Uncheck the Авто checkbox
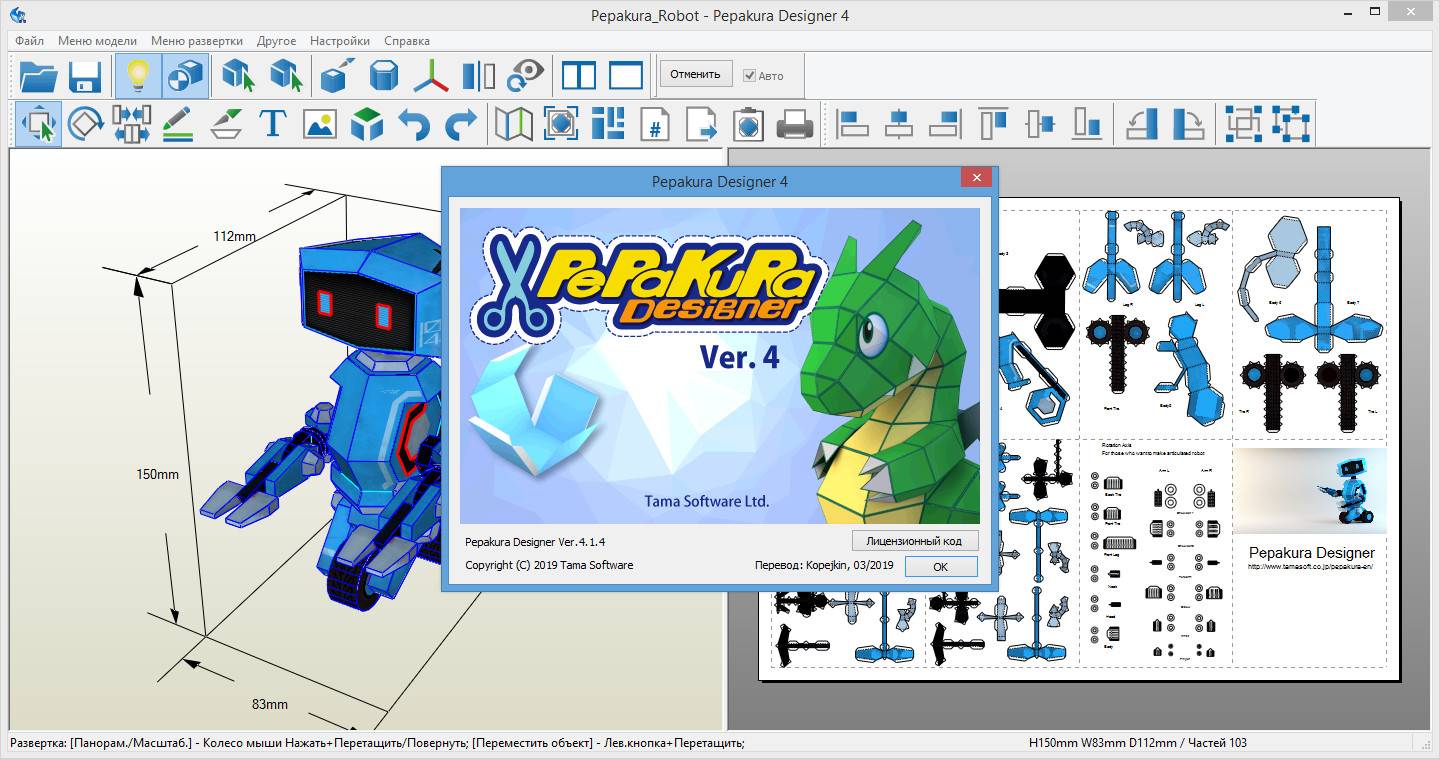Screen dimensions: 1440x759 [750, 76]
